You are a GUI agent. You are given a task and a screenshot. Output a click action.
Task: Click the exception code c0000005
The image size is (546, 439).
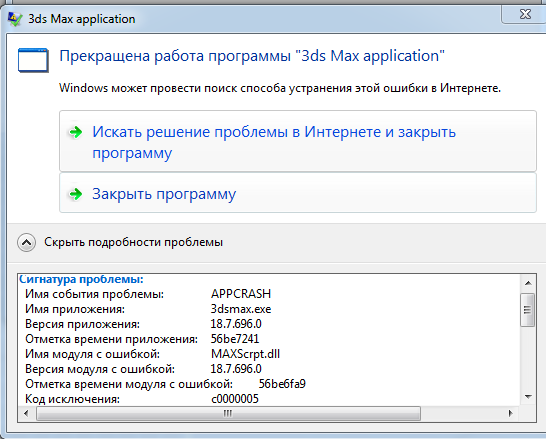coord(235,399)
